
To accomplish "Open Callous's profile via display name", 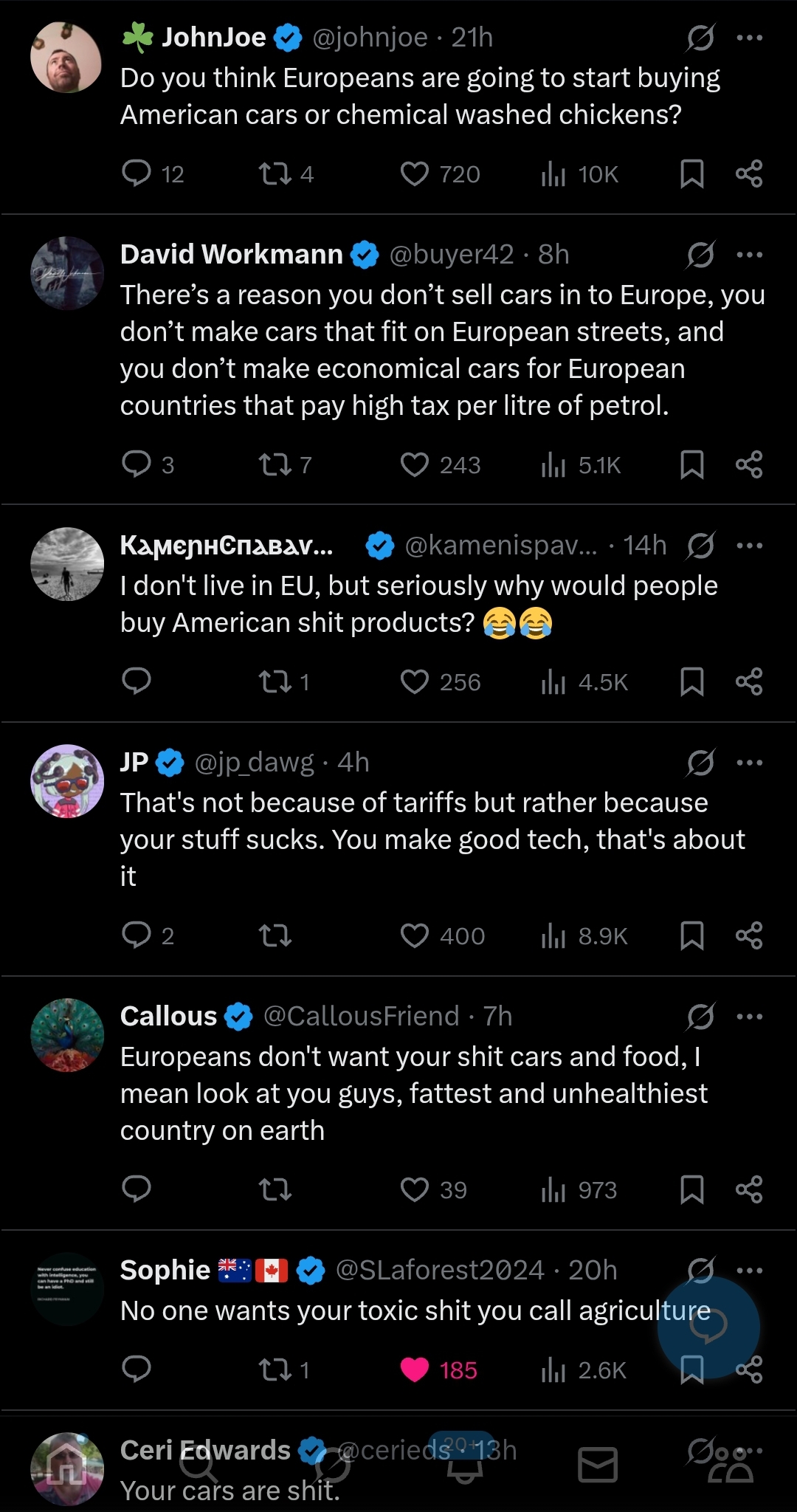I will tap(168, 1017).
